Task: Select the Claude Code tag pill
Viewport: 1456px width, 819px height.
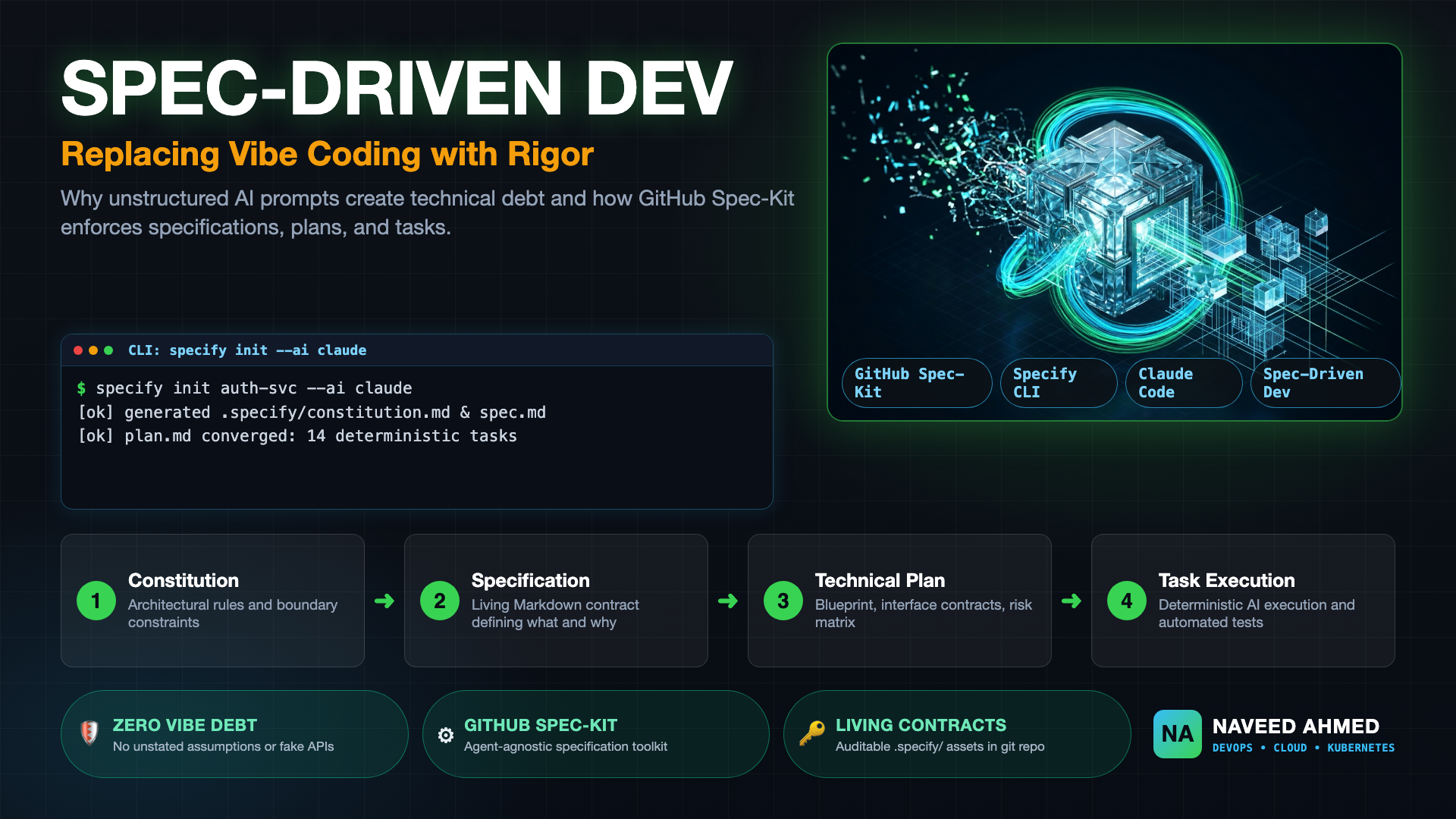Action: 1183,383
